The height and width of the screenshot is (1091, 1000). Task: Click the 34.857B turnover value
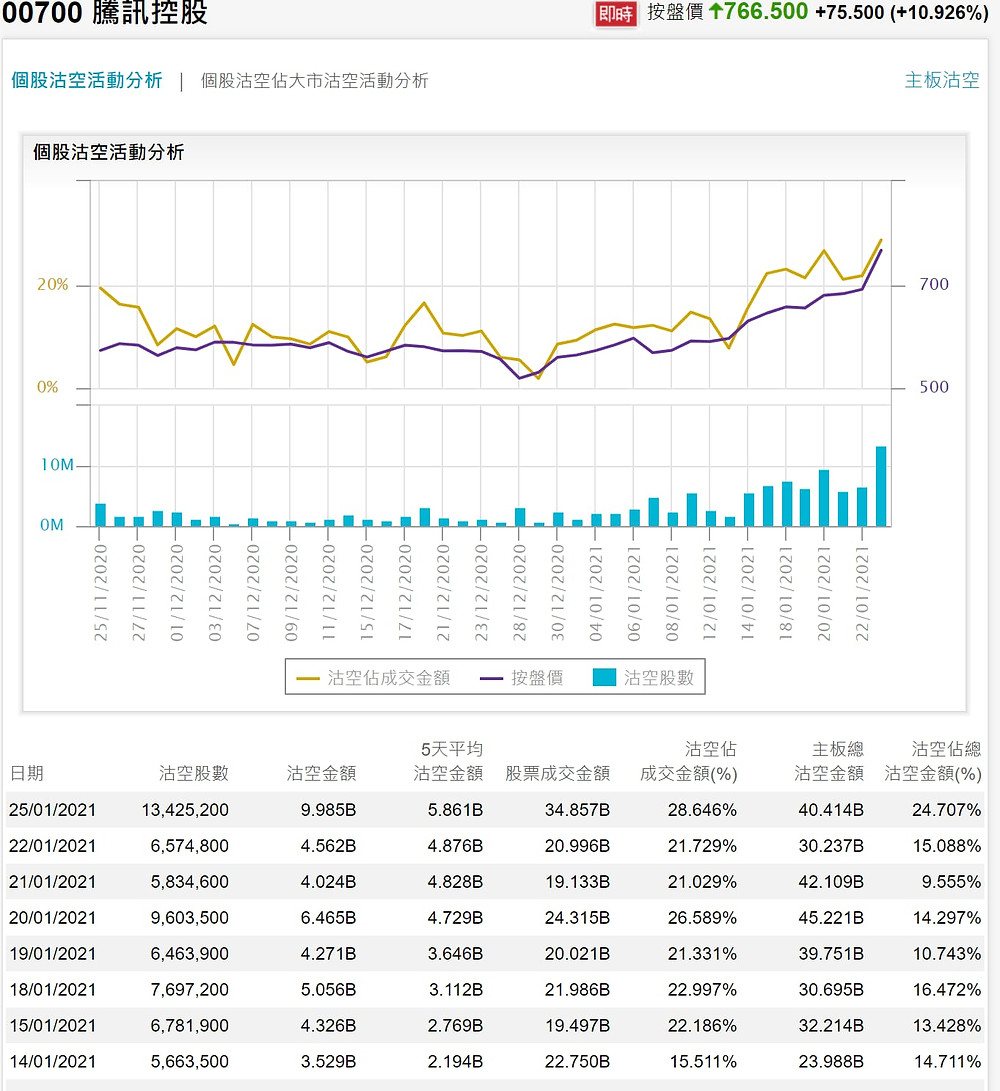coord(577,810)
